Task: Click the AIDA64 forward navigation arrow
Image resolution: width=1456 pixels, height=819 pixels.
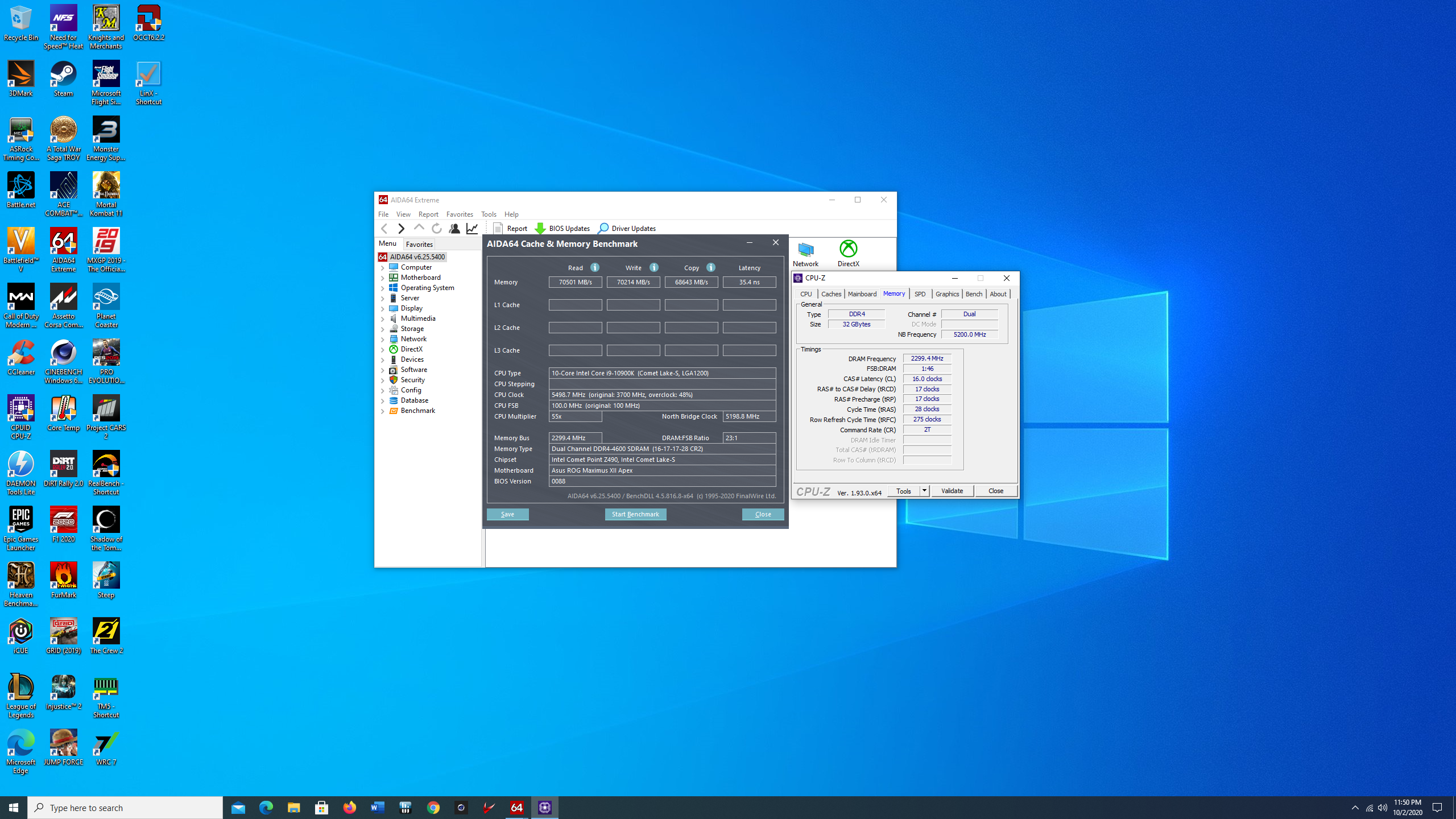Action: point(402,228)
